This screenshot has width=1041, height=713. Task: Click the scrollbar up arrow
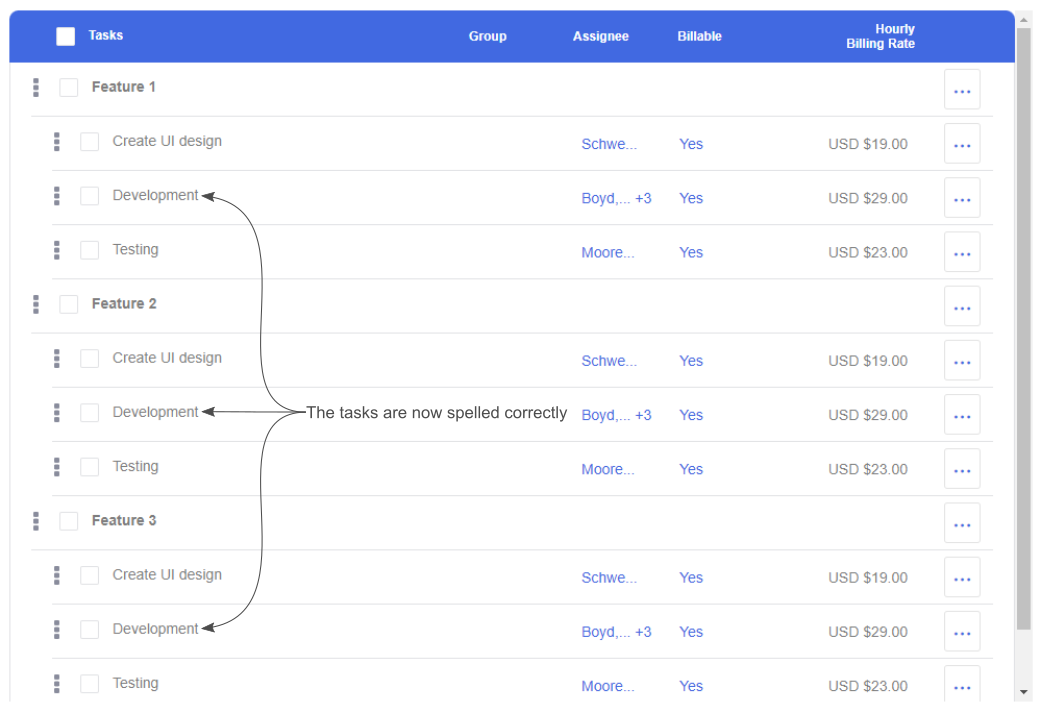click(x=1024, y=19)
